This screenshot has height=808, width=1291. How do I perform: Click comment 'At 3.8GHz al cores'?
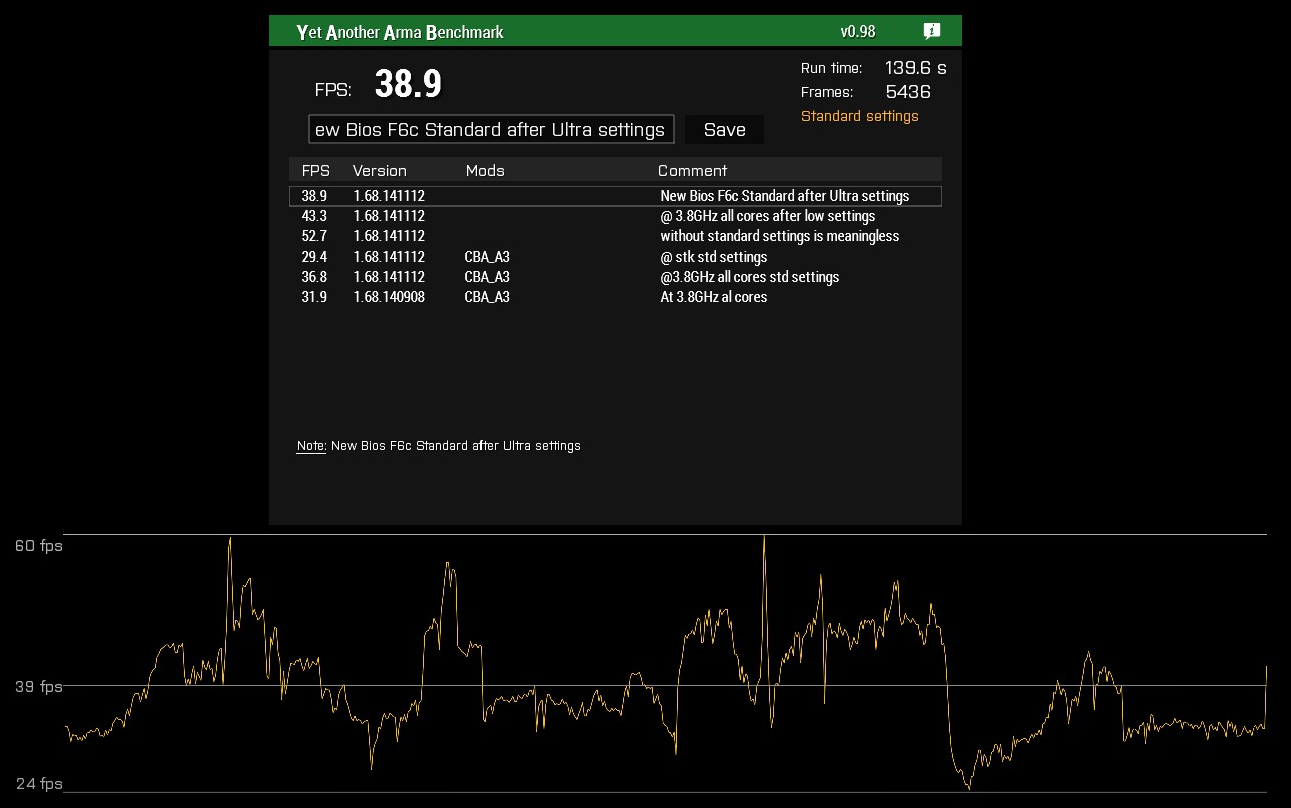point(714,297)
